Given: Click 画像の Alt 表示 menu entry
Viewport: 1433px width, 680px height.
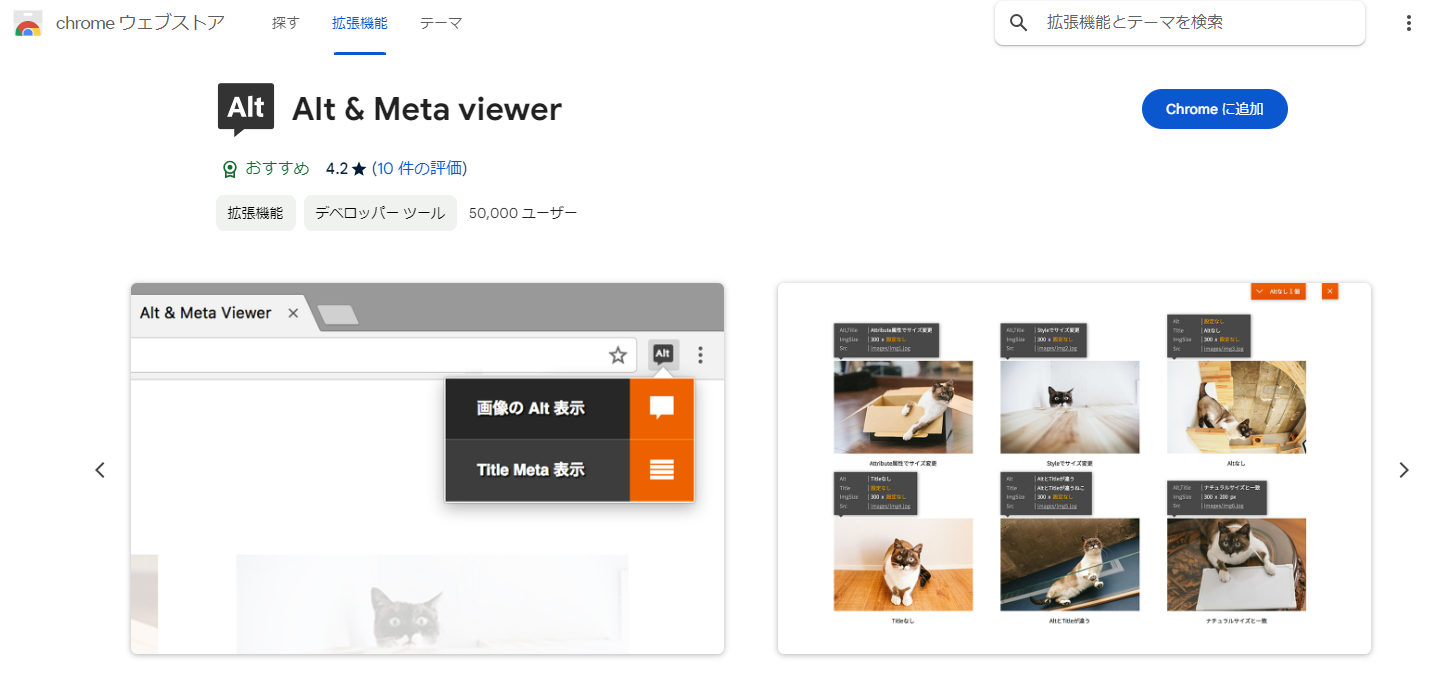Looking at the screenshot, I should pyautogui.click(x=538, y=408).
